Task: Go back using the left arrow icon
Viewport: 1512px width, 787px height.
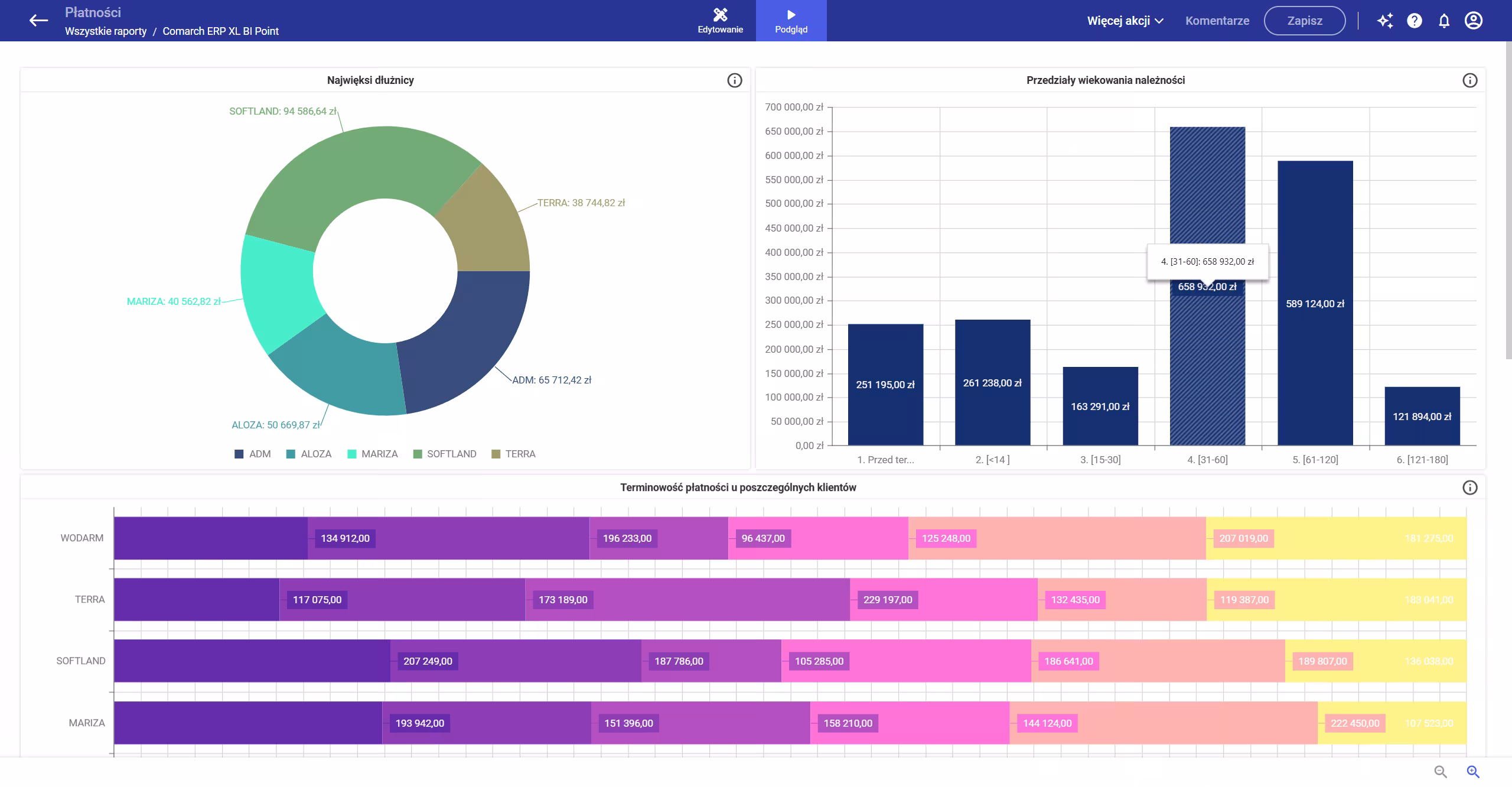Action: coord(38,21)
